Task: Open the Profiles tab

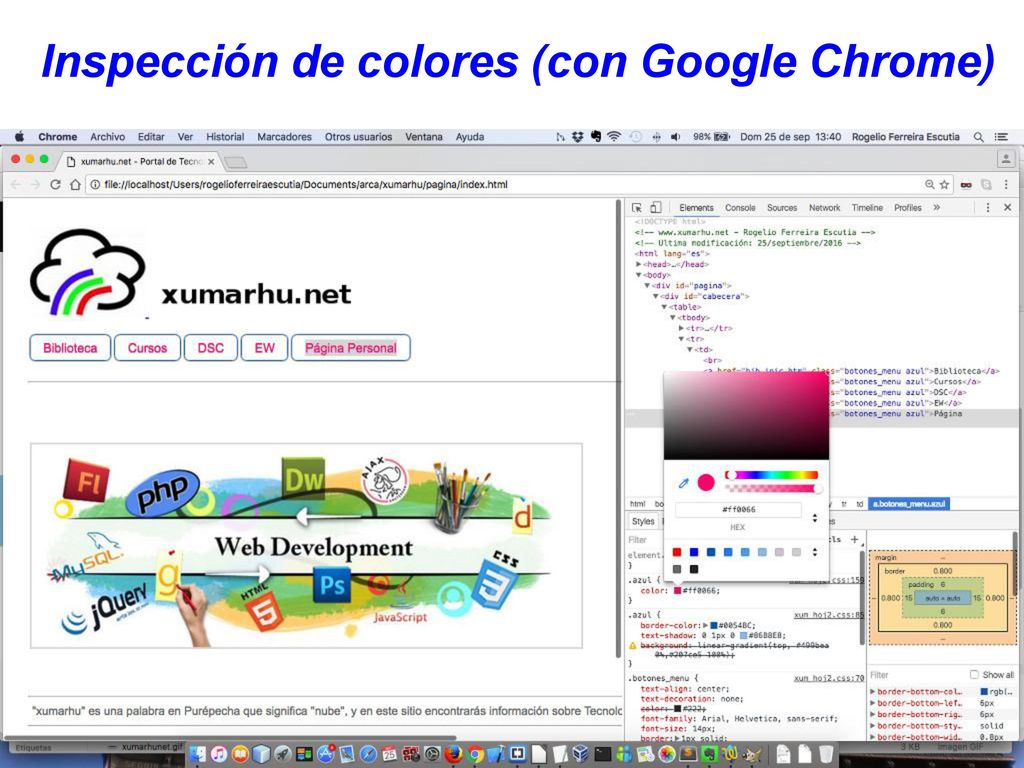Action: [x=908, y=208]
